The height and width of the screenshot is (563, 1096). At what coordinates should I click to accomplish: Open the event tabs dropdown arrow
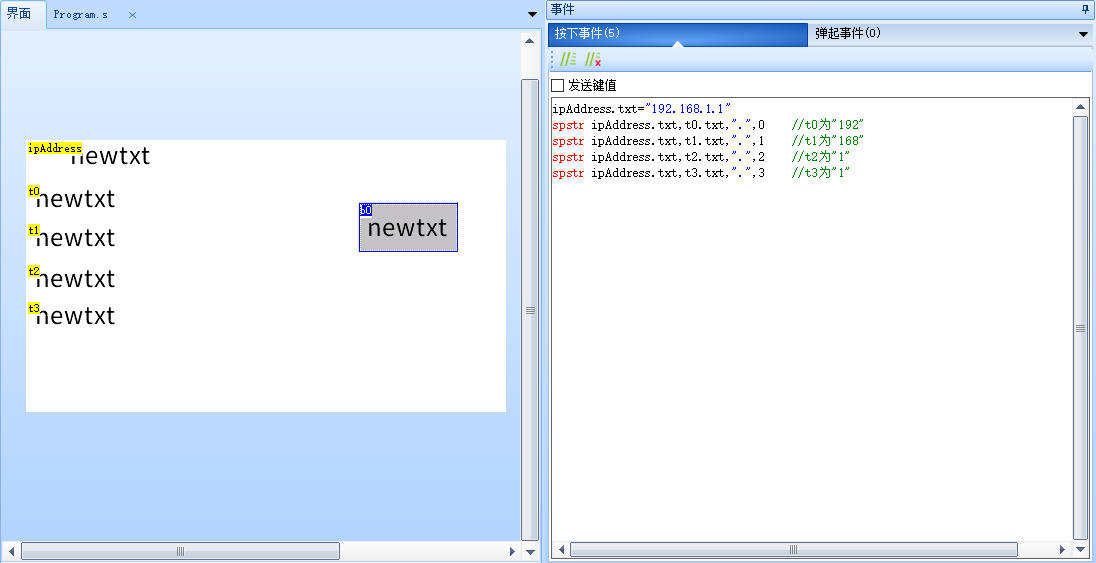(1083, 34)
